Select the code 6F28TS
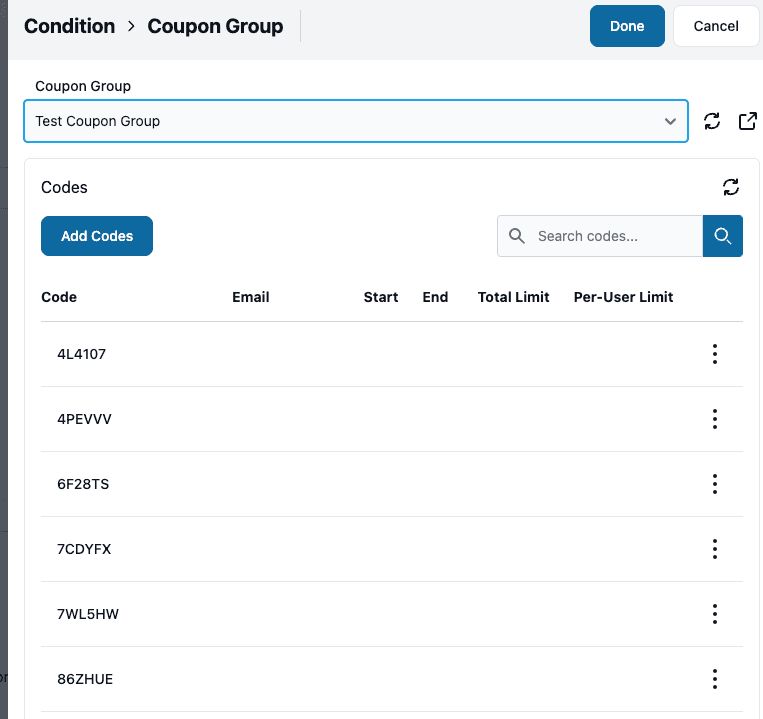763x719 pixels. coord(83,484)
